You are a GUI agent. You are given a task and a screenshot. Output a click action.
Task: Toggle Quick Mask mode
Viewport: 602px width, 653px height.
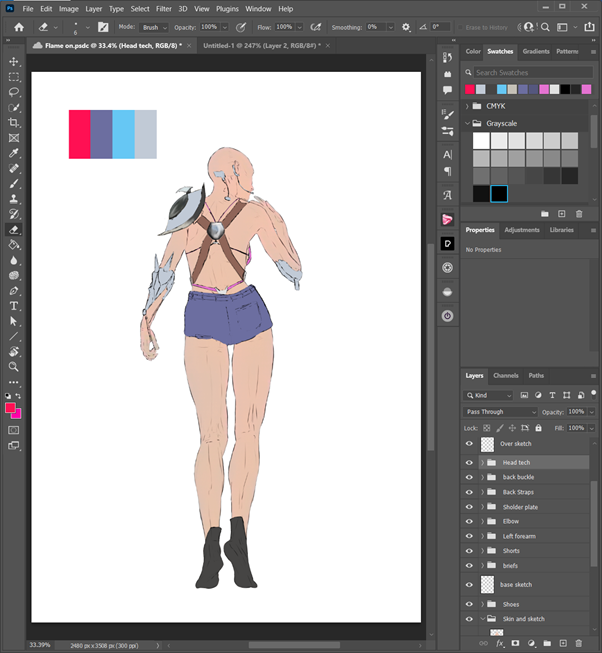(x=14, y=430)
